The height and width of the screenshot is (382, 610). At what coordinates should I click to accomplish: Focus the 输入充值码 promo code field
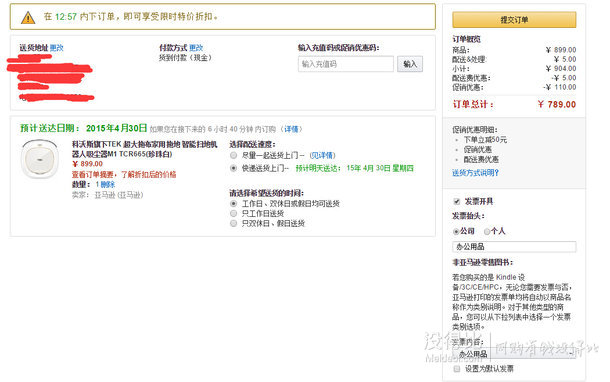(x=346, y=64)
